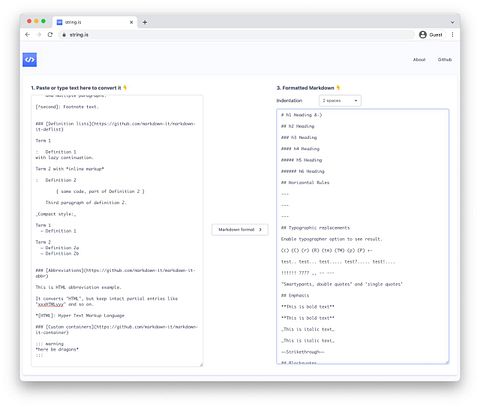Click the string.is blue code logo
480x407 pixels.
click(x=30, y=60)
